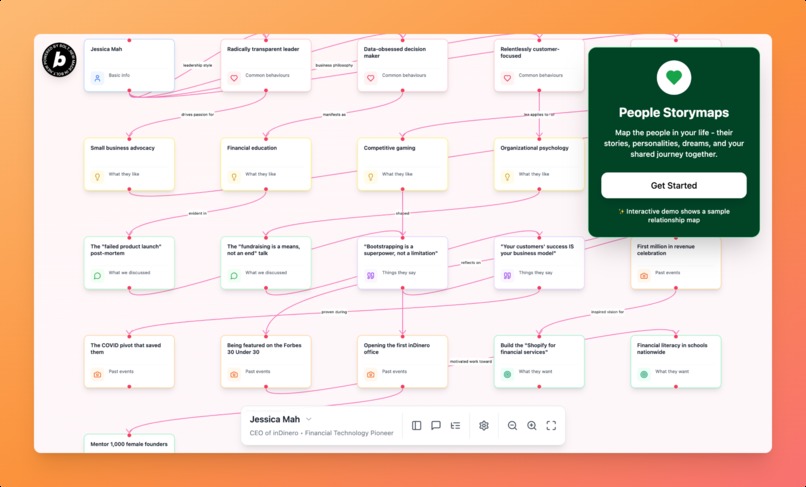
Task: Click the Get Started button
Action: 673,185
